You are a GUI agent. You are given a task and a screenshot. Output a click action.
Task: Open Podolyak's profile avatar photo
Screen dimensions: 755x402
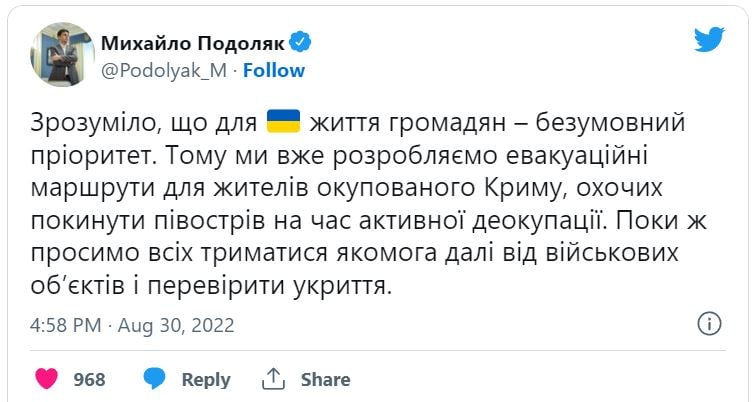(x=62, y=54)
